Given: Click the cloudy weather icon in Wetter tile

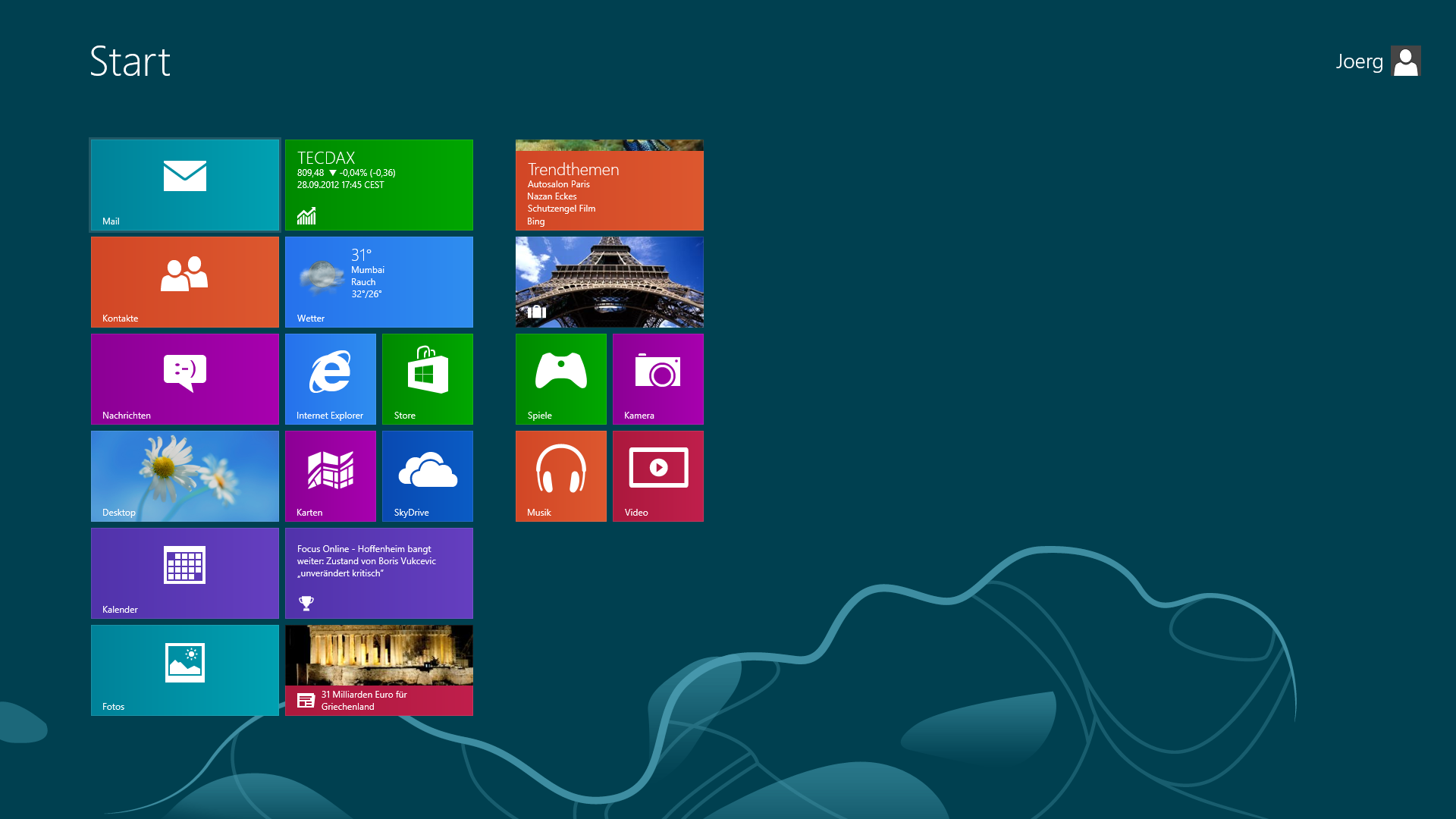Looking at the screenshot, I should pos(321,277).
